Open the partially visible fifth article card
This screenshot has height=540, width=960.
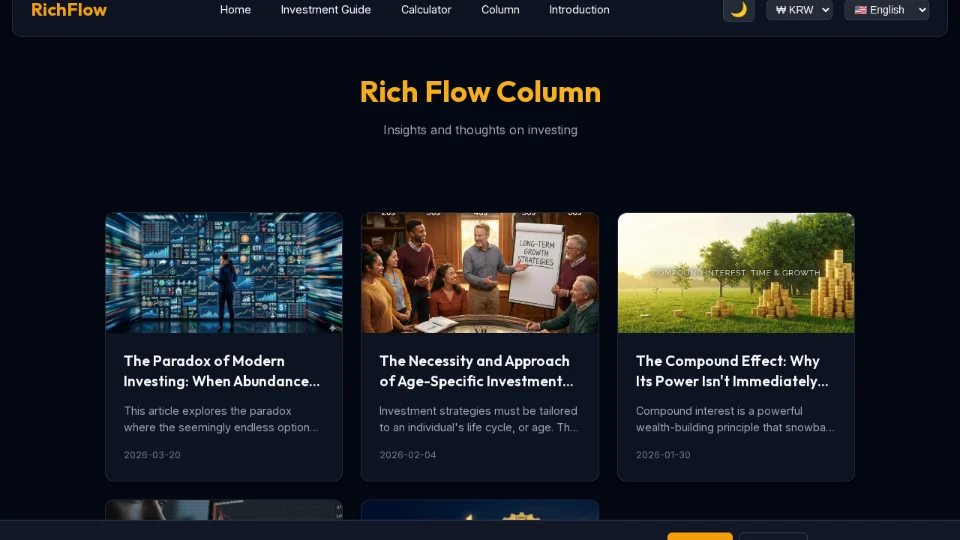[480, 510]
